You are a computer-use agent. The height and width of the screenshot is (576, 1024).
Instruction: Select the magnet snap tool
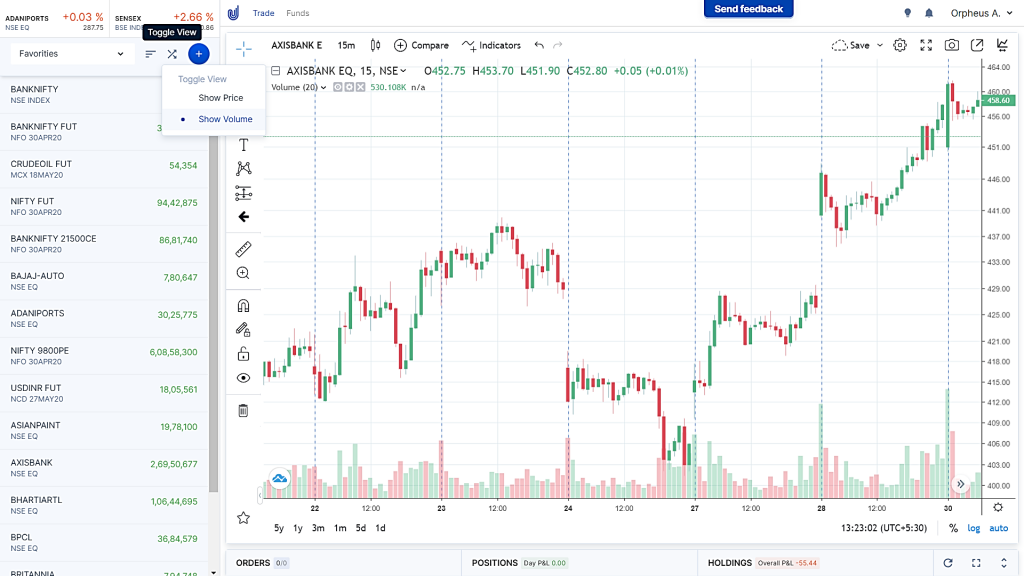[x=243, y=306]
